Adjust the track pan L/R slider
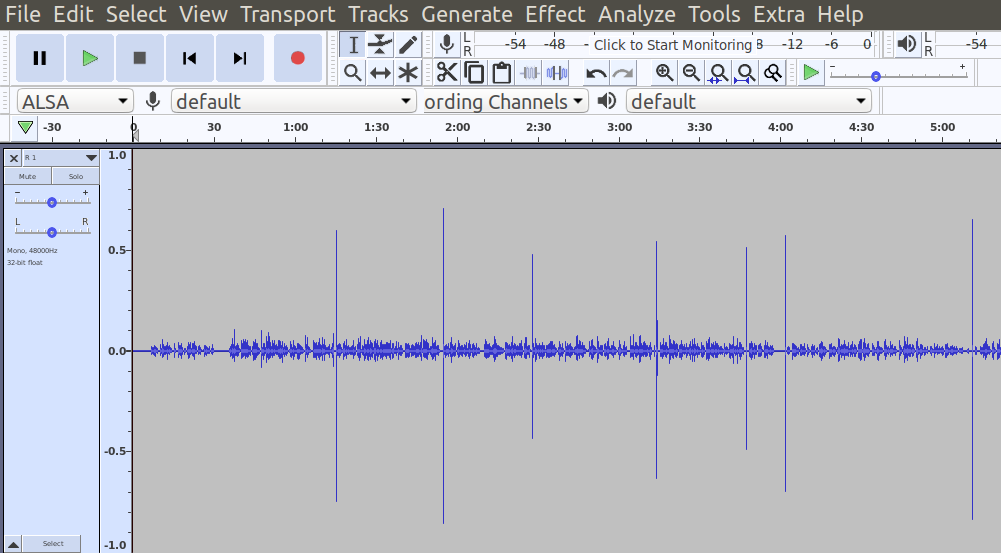 tap(52, 232)
